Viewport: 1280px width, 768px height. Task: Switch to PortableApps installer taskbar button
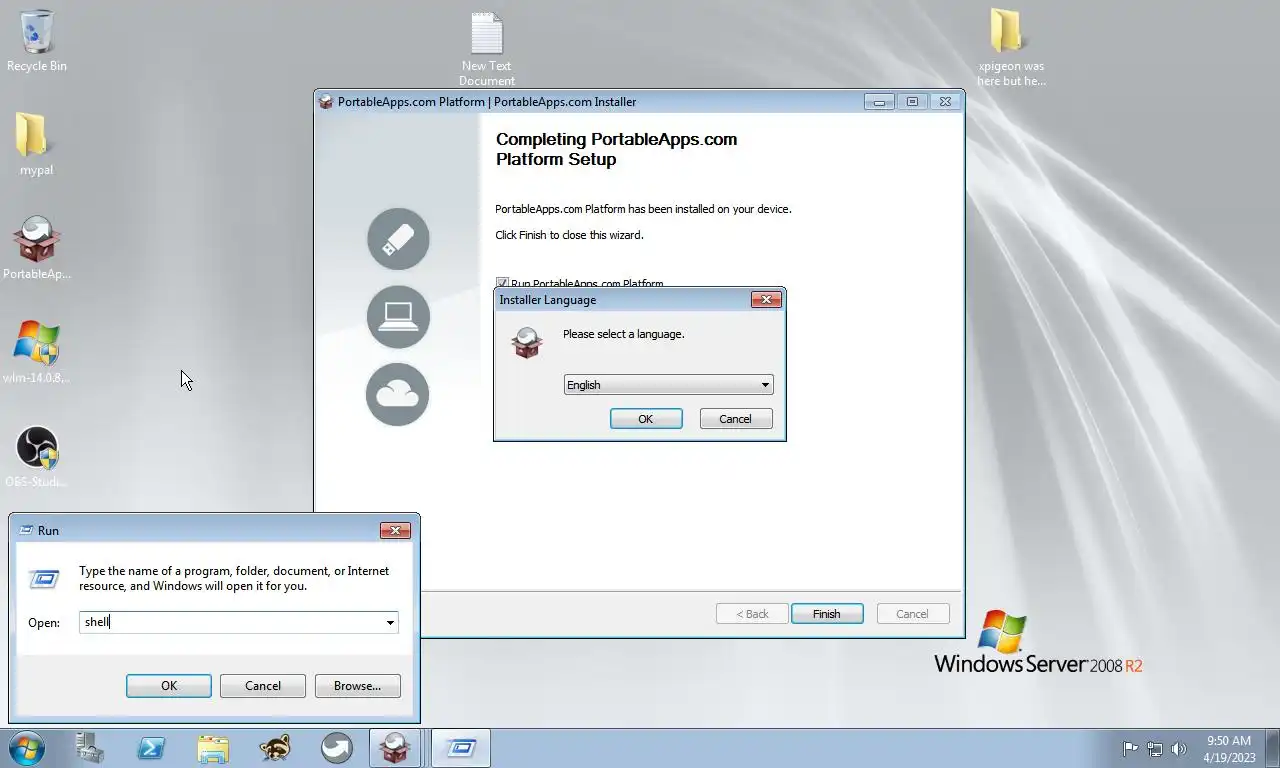(x=395, y=748)
